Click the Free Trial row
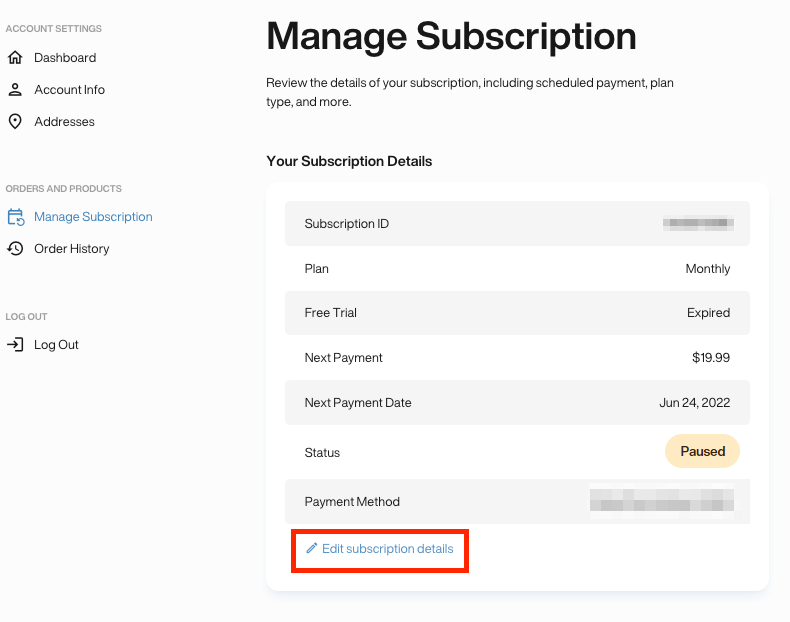 517,313
